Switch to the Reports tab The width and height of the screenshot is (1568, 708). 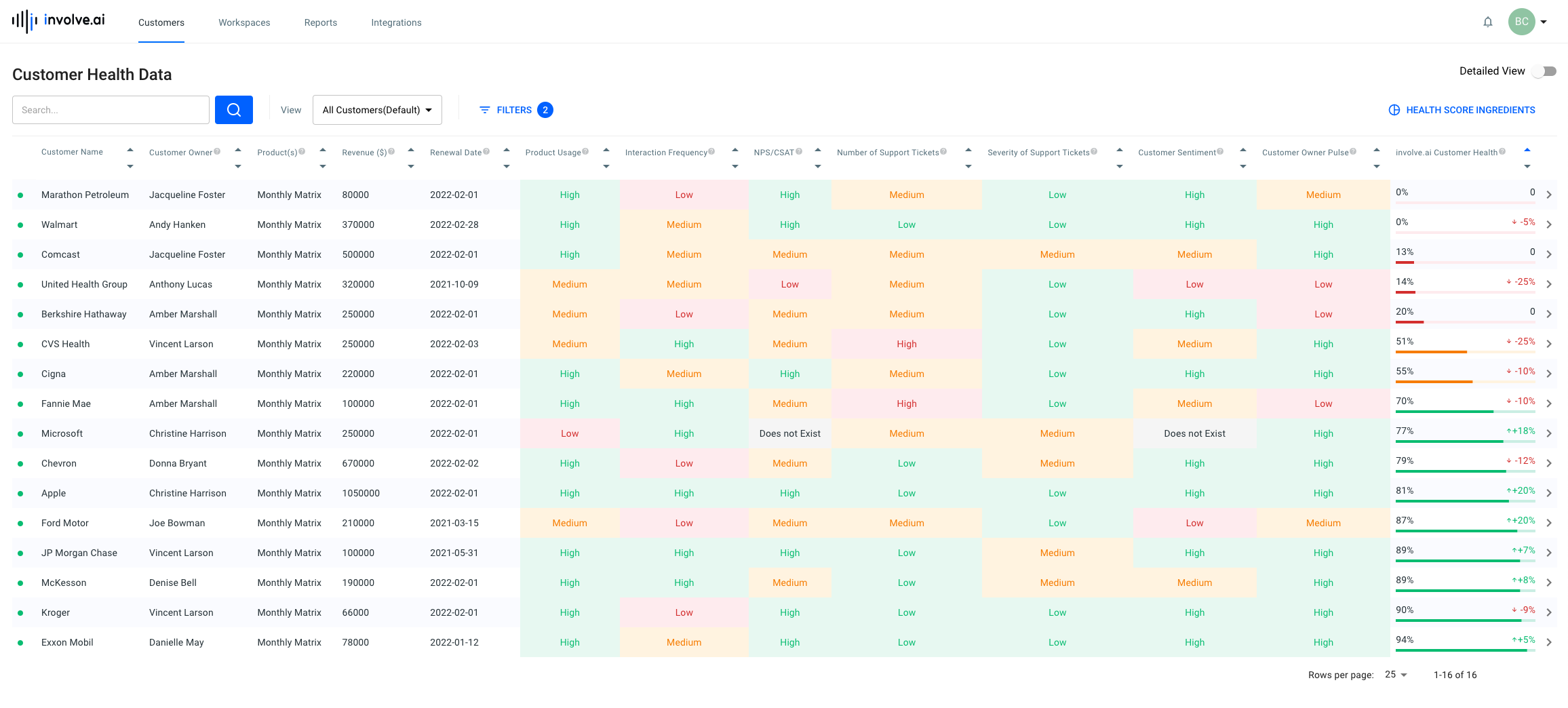pos(321,22)
